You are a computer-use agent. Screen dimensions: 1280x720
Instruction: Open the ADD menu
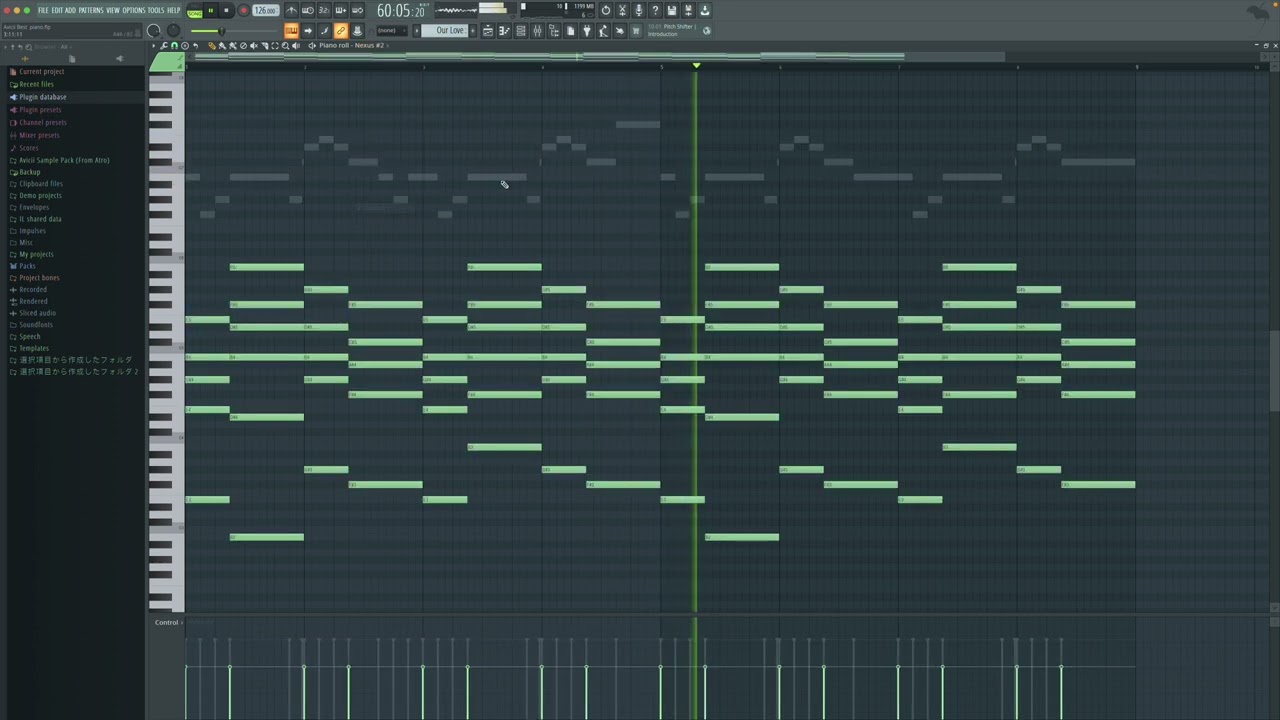pyautogui.click(x=70, y=10)
